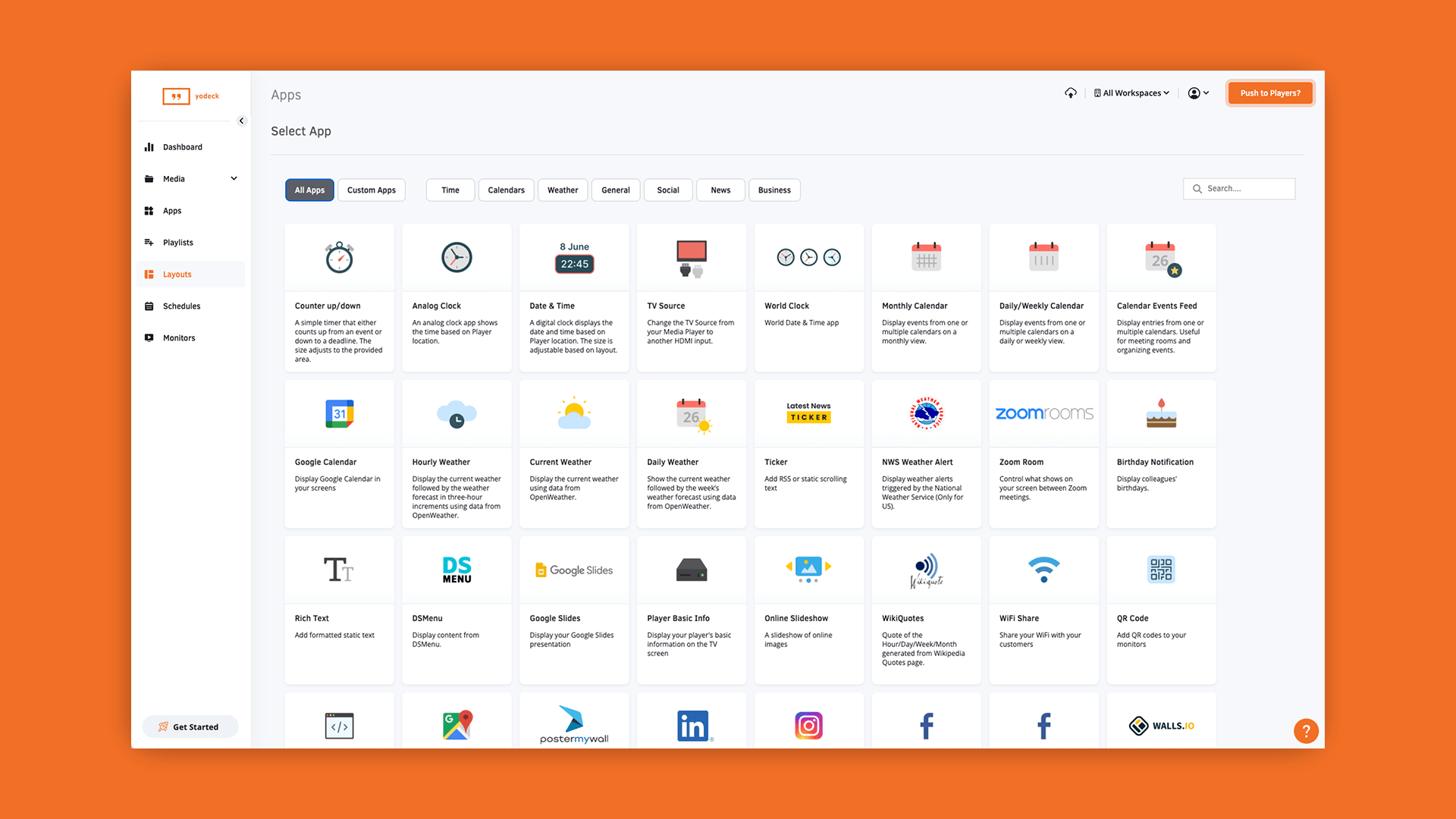Select the Instagram app icon
1456x819 pixels.
(808, 726)
